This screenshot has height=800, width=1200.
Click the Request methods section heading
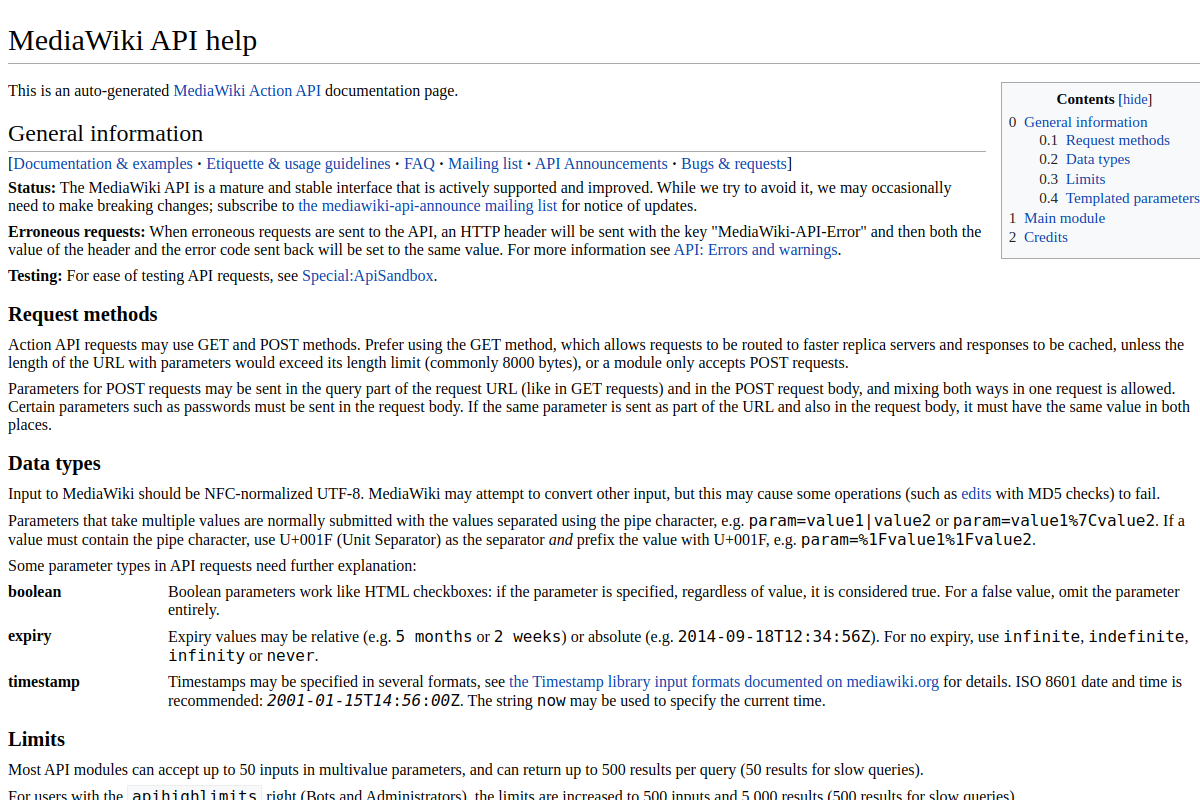tap(83, 314)
